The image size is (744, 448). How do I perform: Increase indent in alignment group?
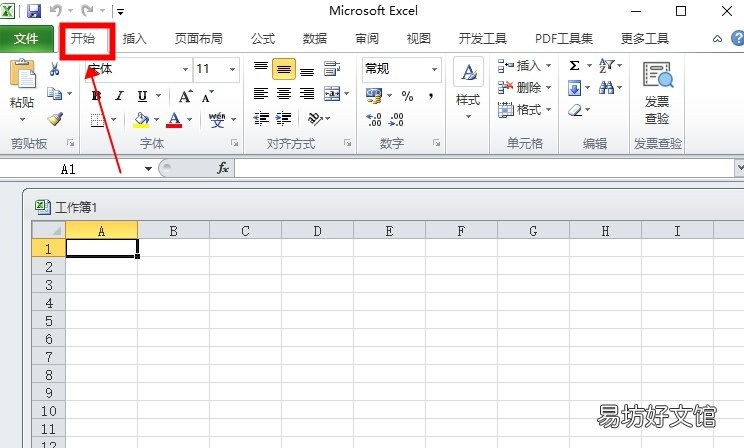pyautogui.click(x=284, y=118)
